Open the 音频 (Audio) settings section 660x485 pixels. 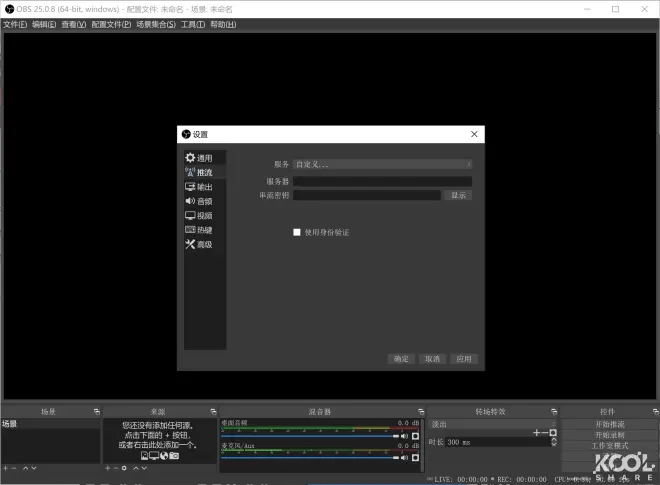(205, 201)
